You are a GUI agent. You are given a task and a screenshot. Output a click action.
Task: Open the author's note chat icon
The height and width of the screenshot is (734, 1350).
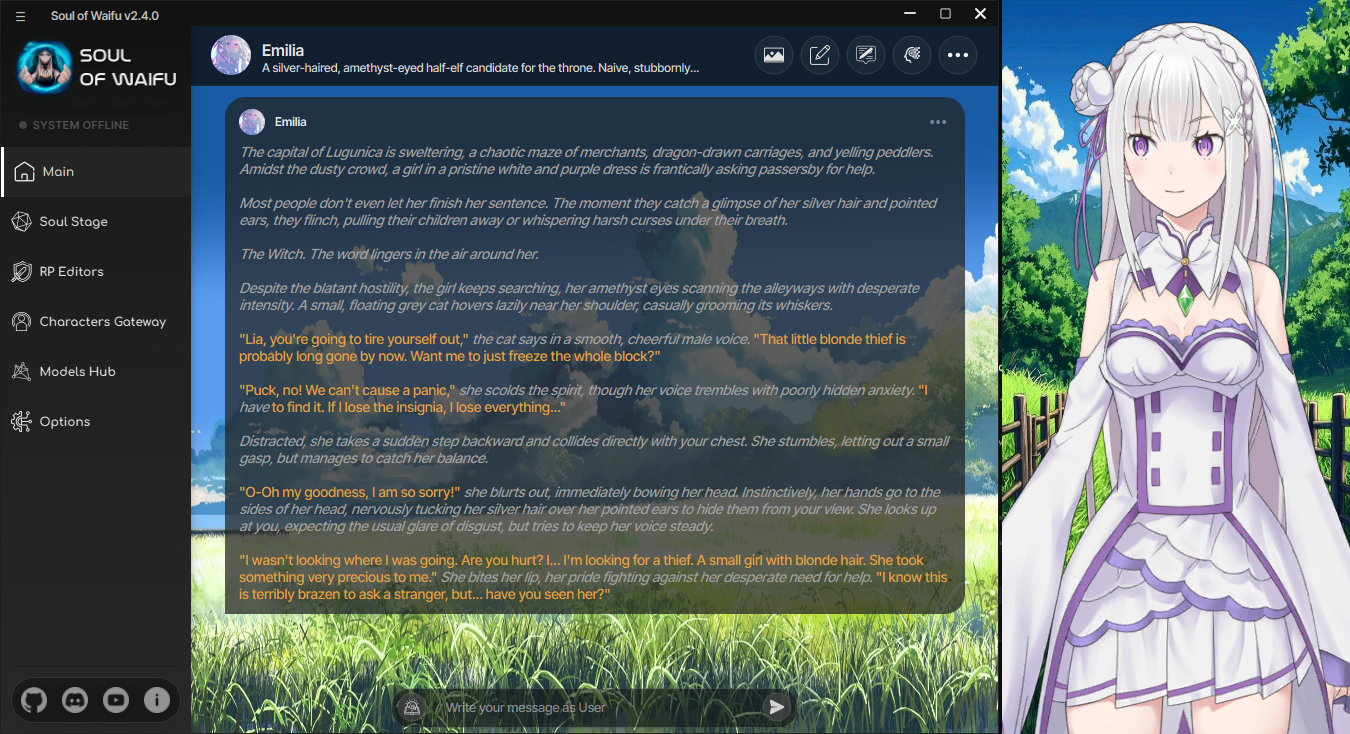point(865,55)
